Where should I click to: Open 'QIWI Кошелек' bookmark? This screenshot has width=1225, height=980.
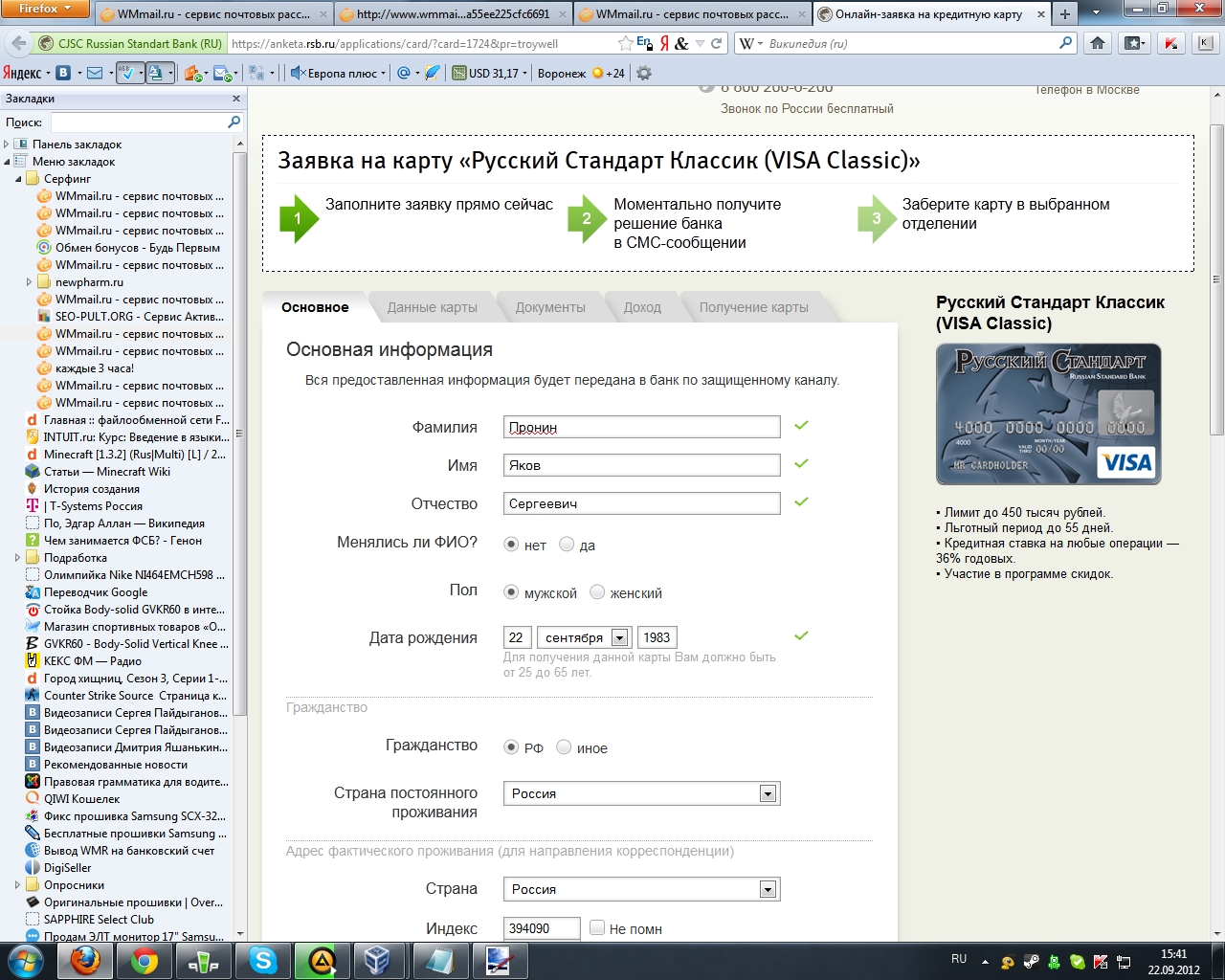(x=81, y=799)
